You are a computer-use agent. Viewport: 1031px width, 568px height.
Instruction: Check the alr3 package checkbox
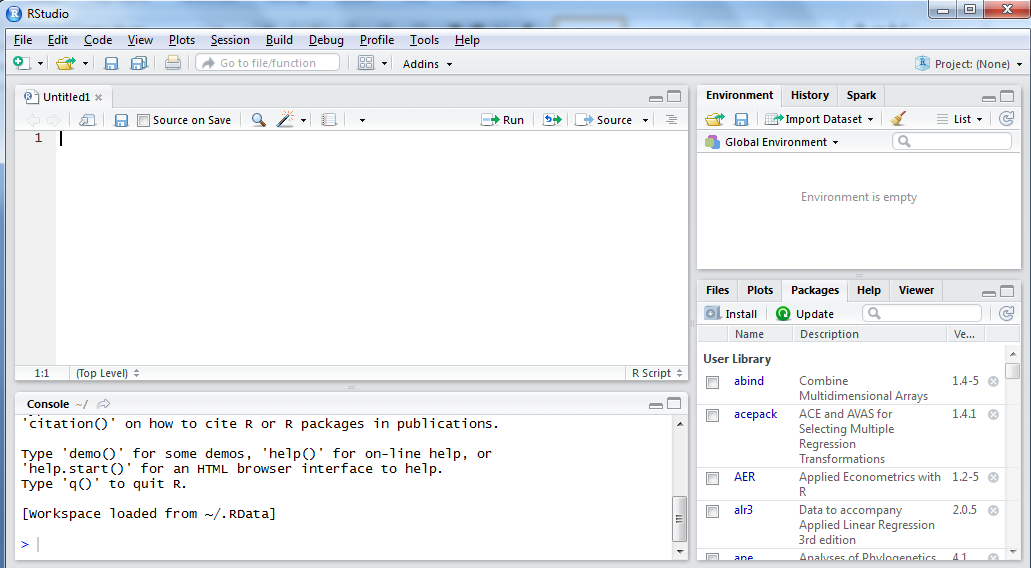[x=712, y=511]
